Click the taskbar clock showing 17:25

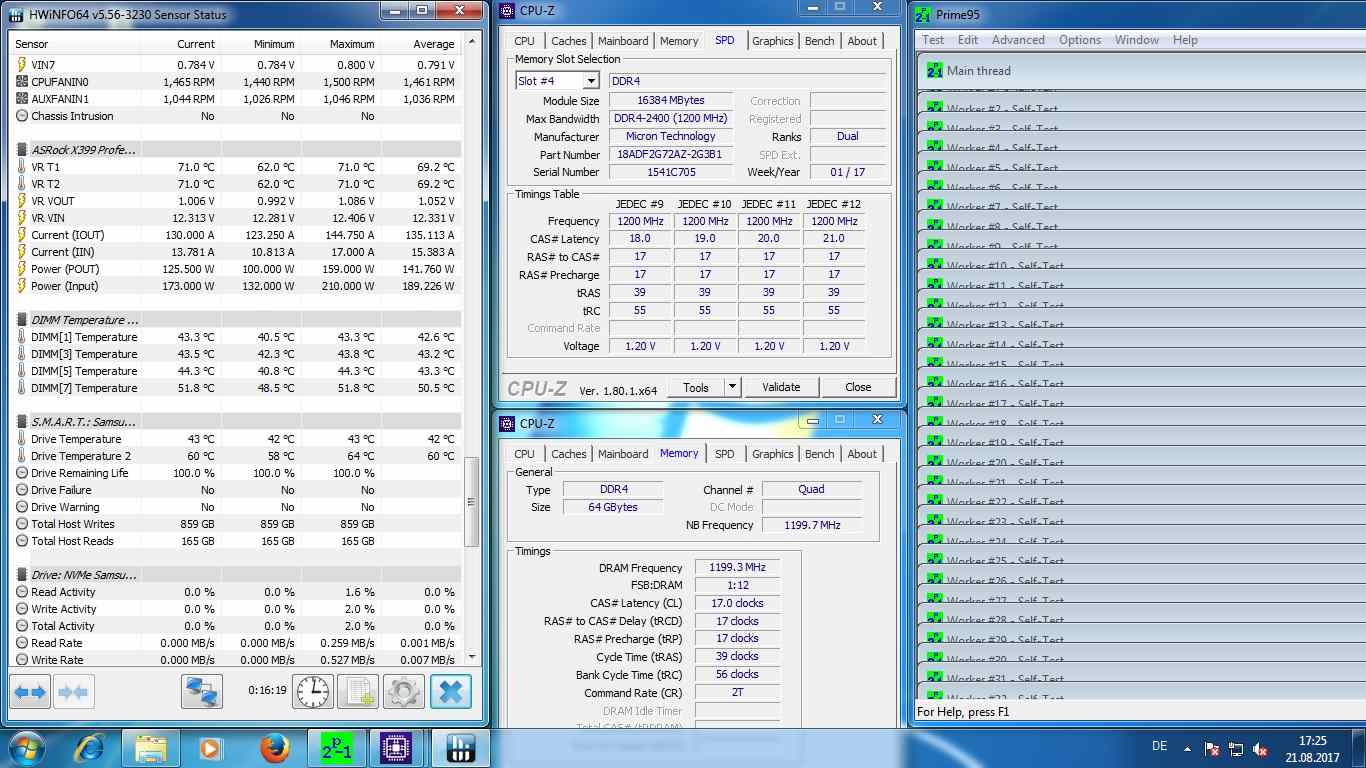tap(1313, 748)
